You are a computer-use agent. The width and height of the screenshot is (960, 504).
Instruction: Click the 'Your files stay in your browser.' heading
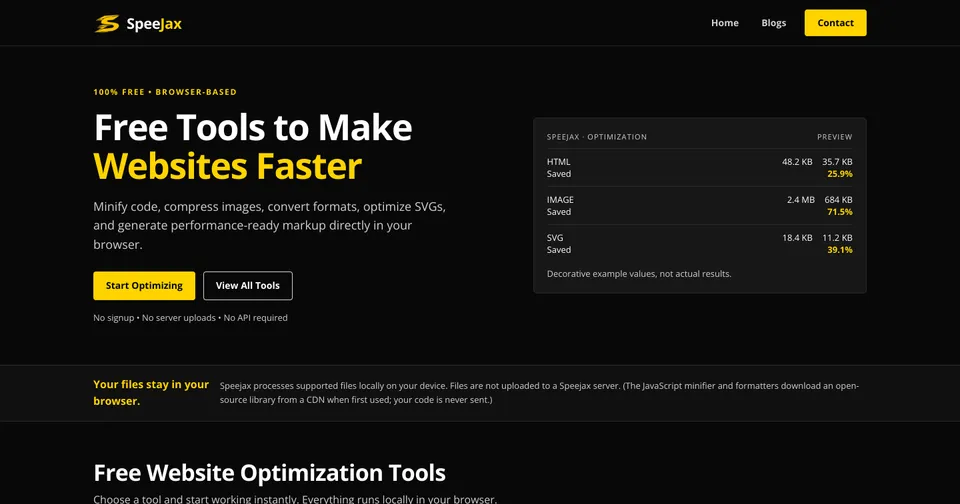151,393
